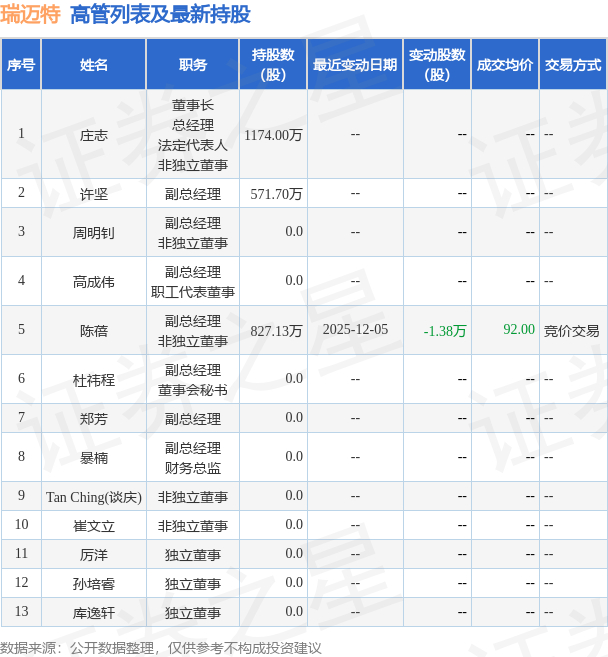Select the name 崔文立

click(94, 526)
